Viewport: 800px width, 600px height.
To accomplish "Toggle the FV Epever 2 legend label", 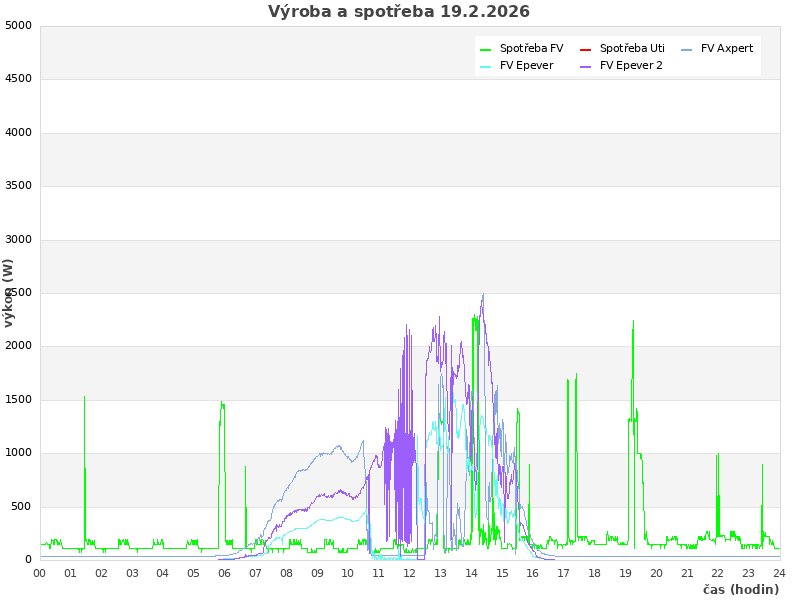I will pyautogui.click(x=631, y=65).
